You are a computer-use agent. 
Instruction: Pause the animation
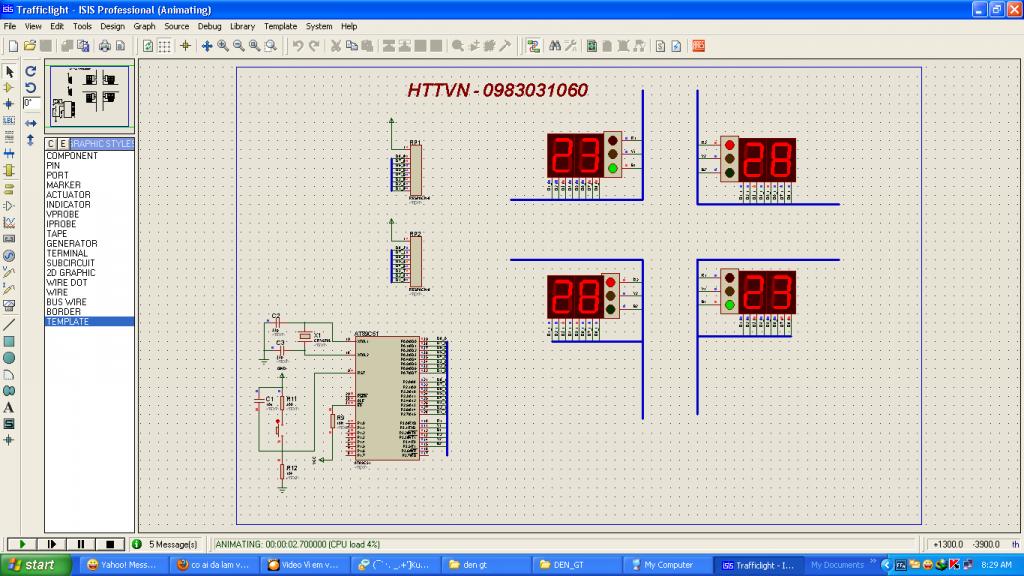[x=81, y=544]
